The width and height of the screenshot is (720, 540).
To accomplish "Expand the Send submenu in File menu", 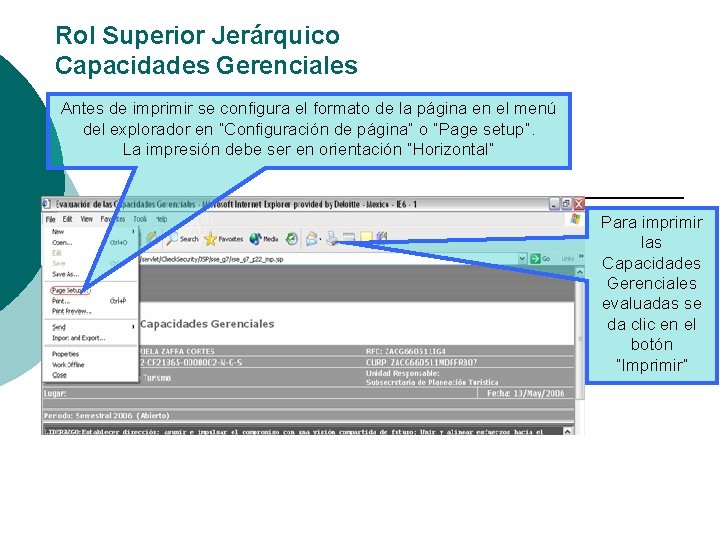I will (x=90, y=327).
